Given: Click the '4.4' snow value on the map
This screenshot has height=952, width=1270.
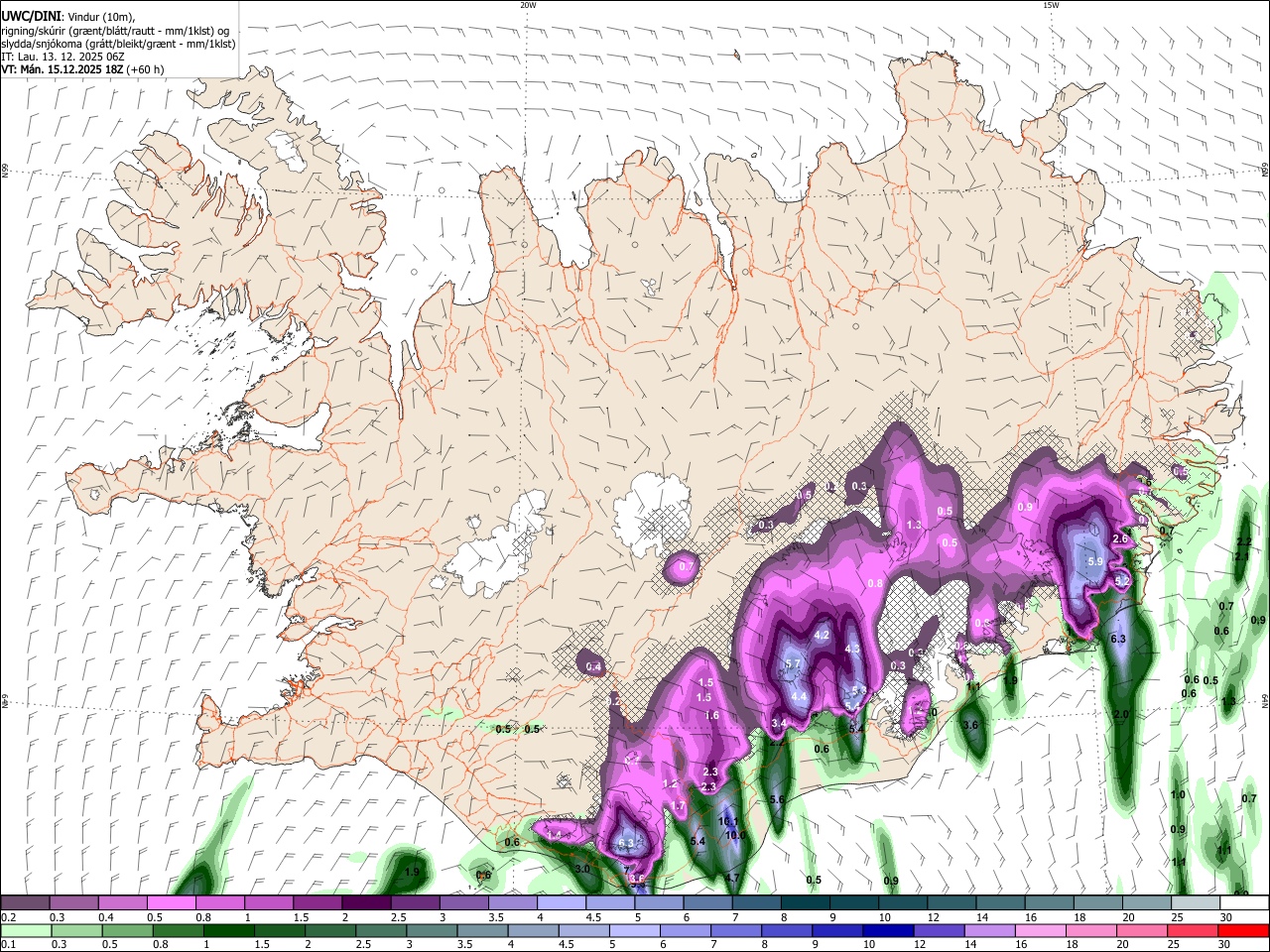Looking at the screenshot, I should click(799, 697).
